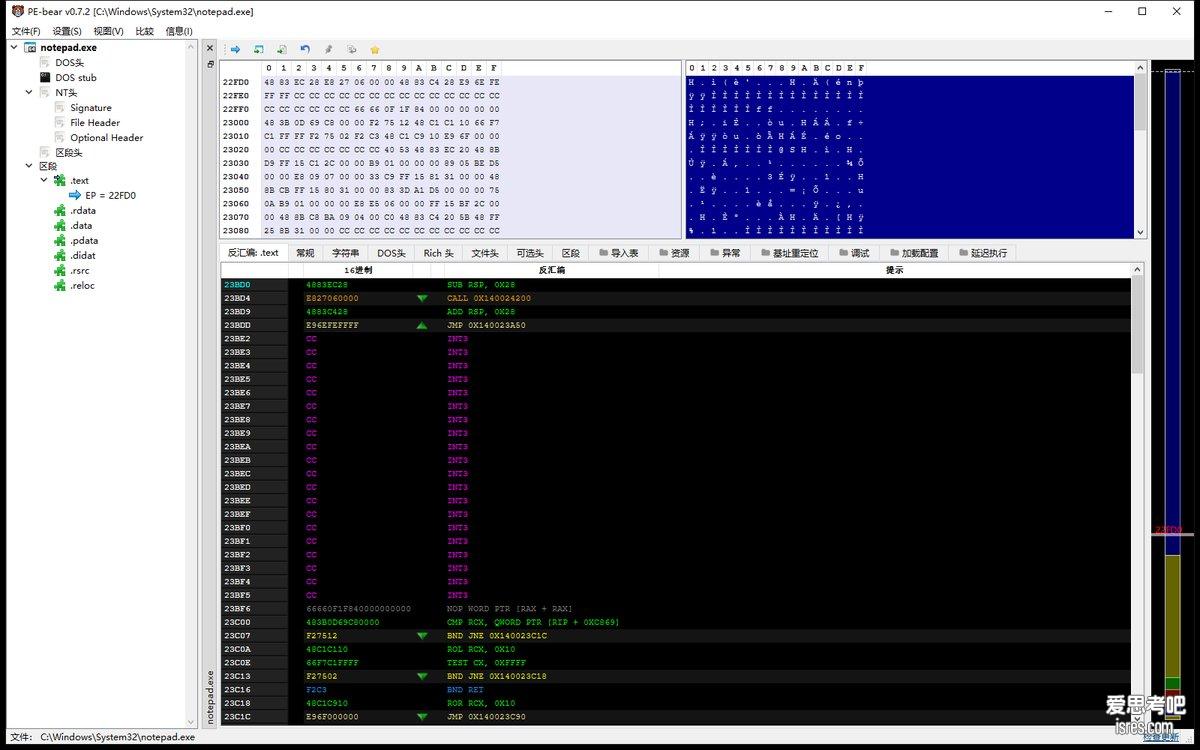
Task: Click the gray pin toolbar icon
Action: 328,49
